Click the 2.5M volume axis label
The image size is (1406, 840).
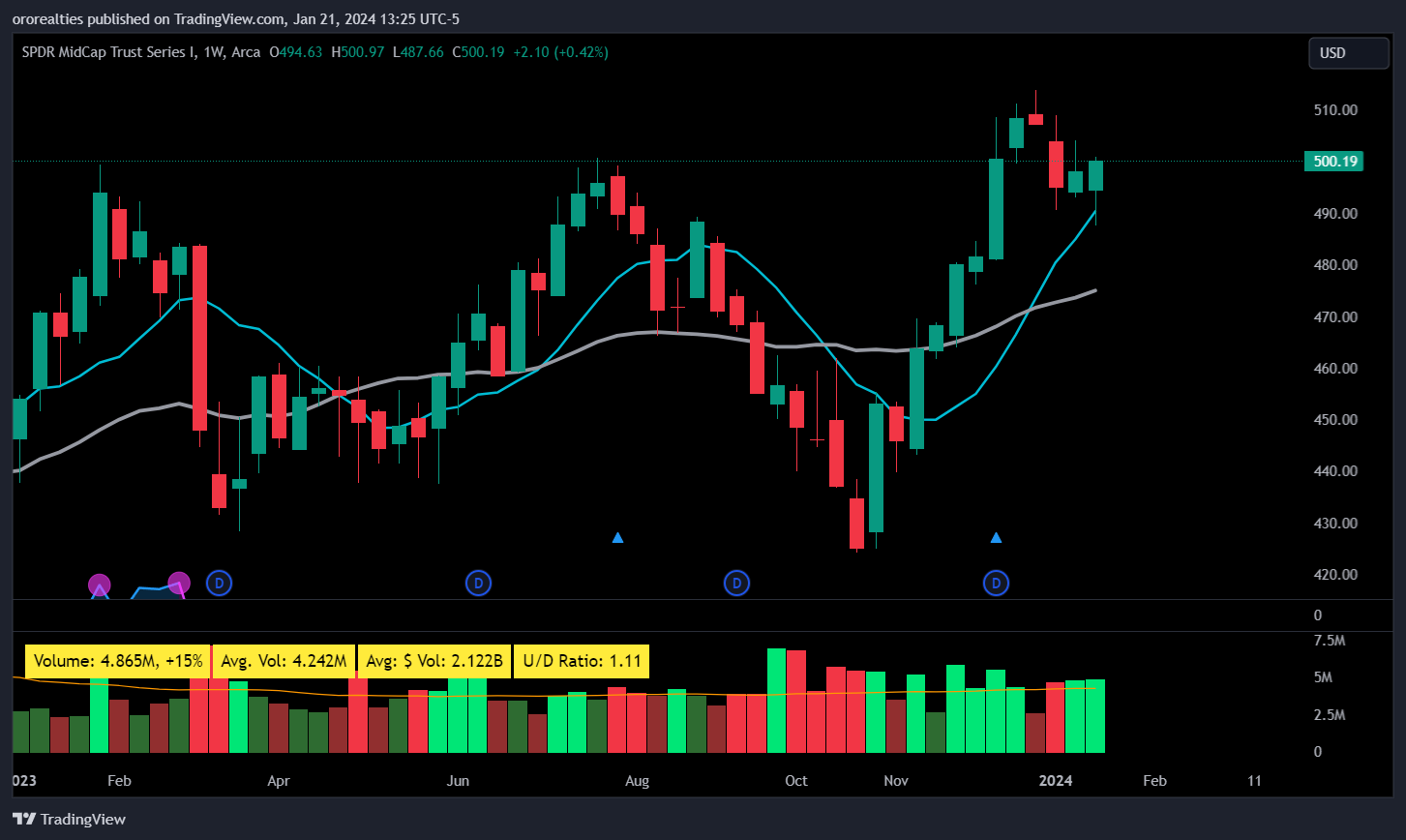(1328, 715)
